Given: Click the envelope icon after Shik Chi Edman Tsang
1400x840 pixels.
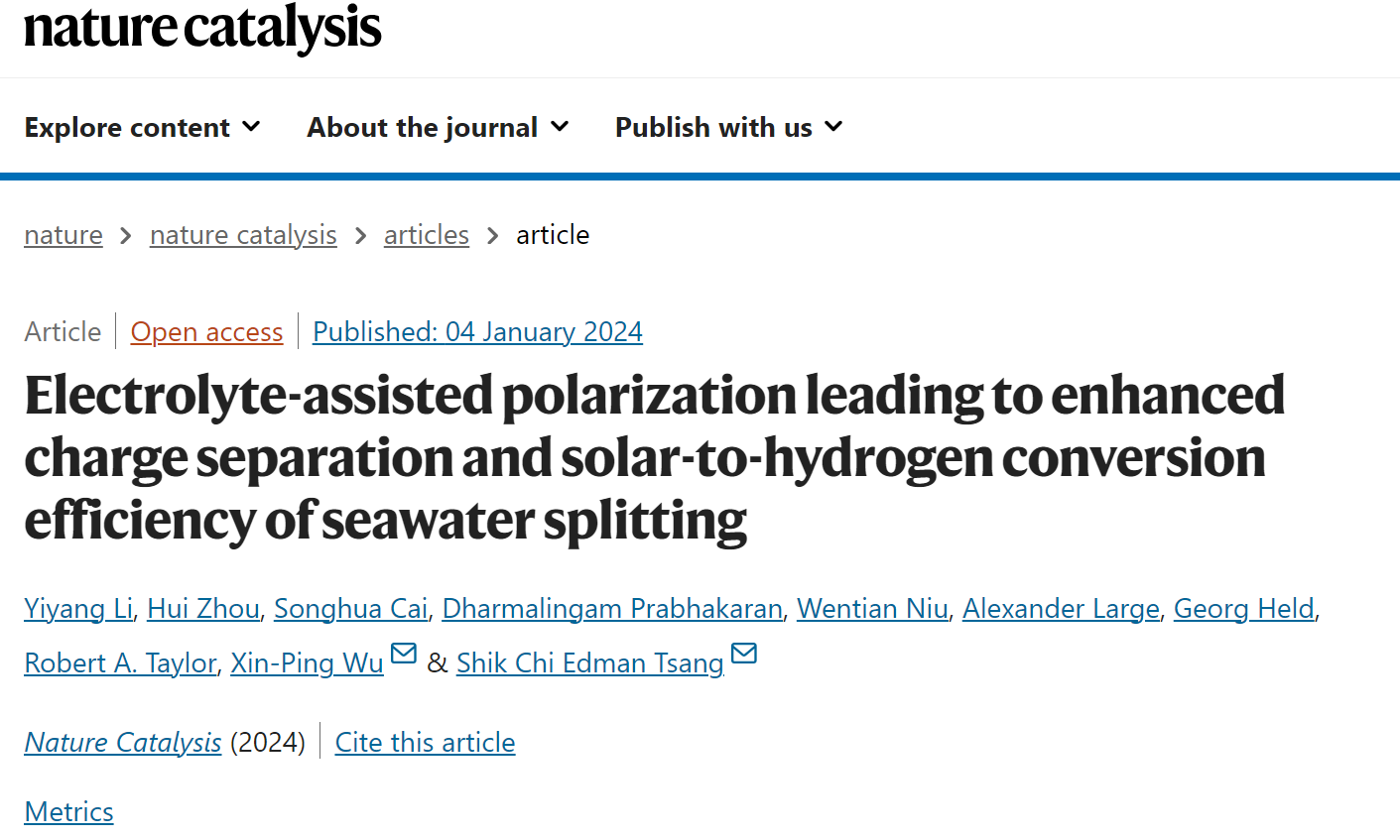Looking at the screenshot, I should point(744,654).
